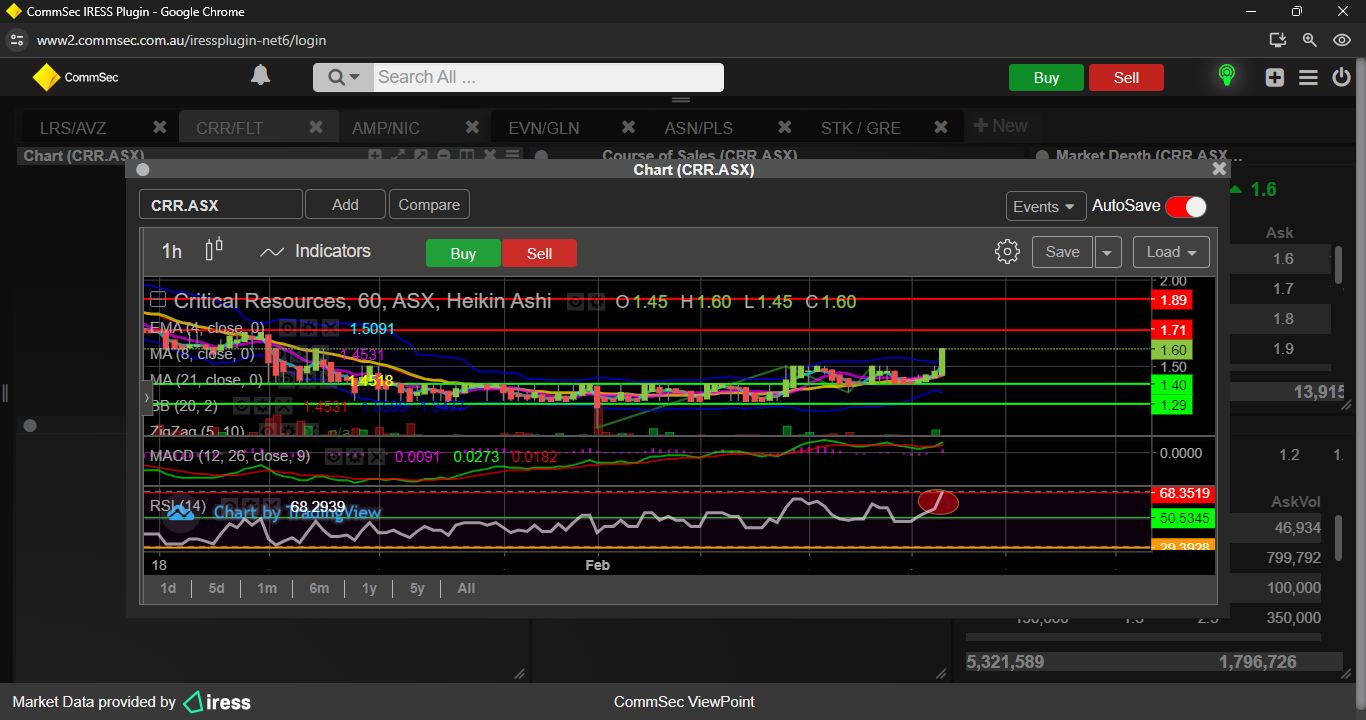This screenshot has height=720, width=1366.
Task: Close the STK / GRE tab
Action: coord(940,127)
